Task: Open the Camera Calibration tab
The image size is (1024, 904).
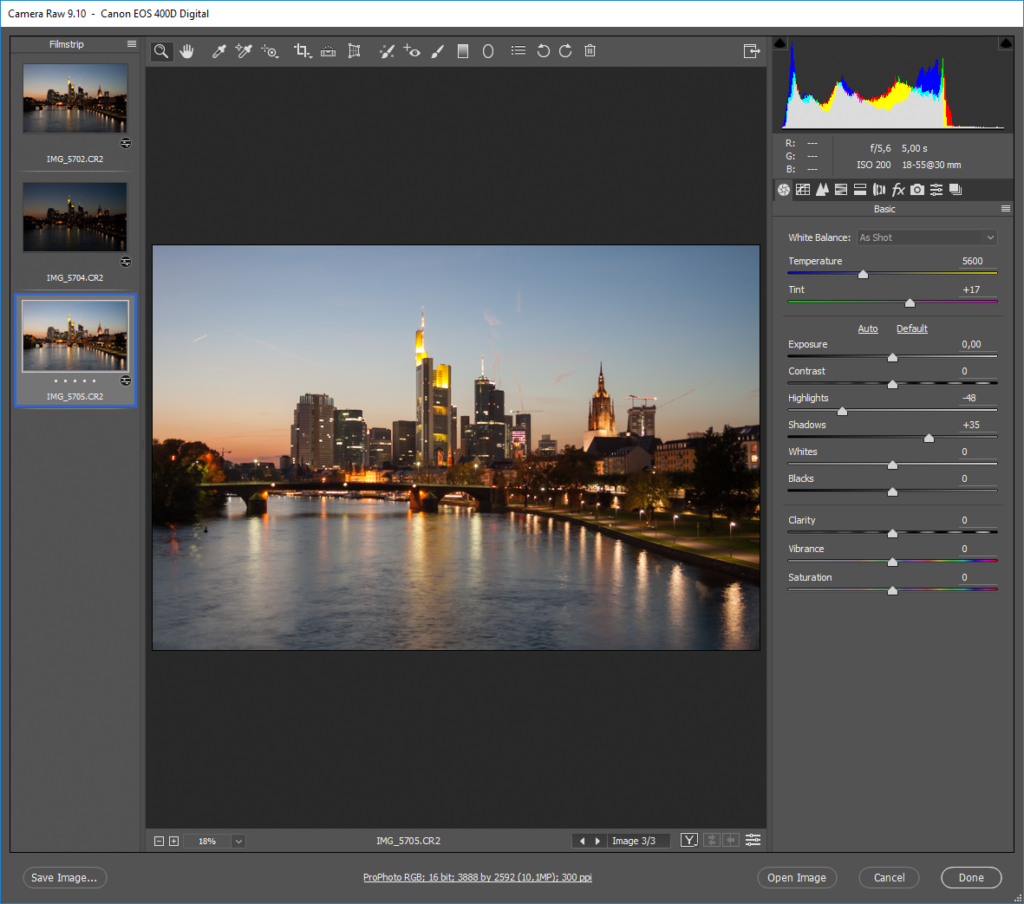Action: coord(918,189)
